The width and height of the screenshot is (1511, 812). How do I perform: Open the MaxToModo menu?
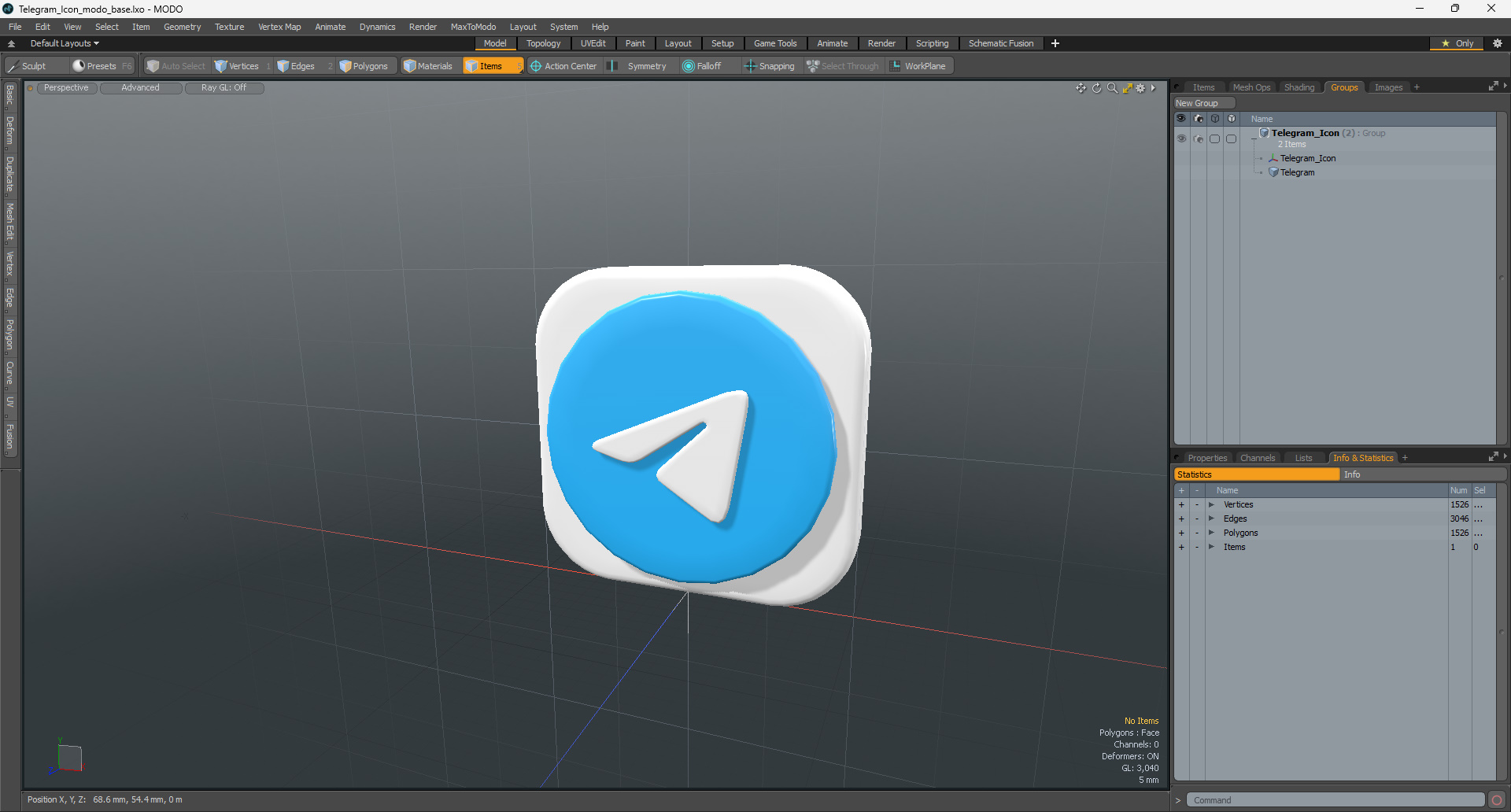(473, 27)
